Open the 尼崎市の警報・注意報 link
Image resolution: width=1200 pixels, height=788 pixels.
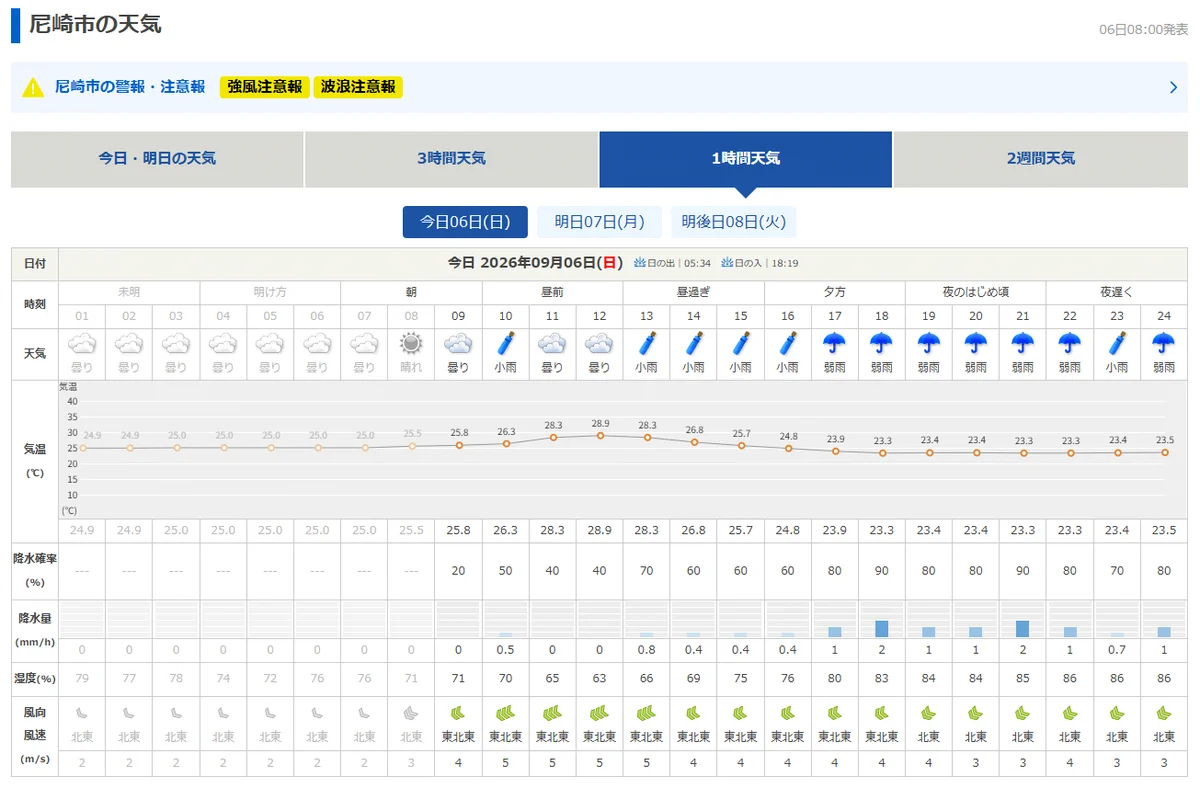pyautogui.click(x=130, y=87)
